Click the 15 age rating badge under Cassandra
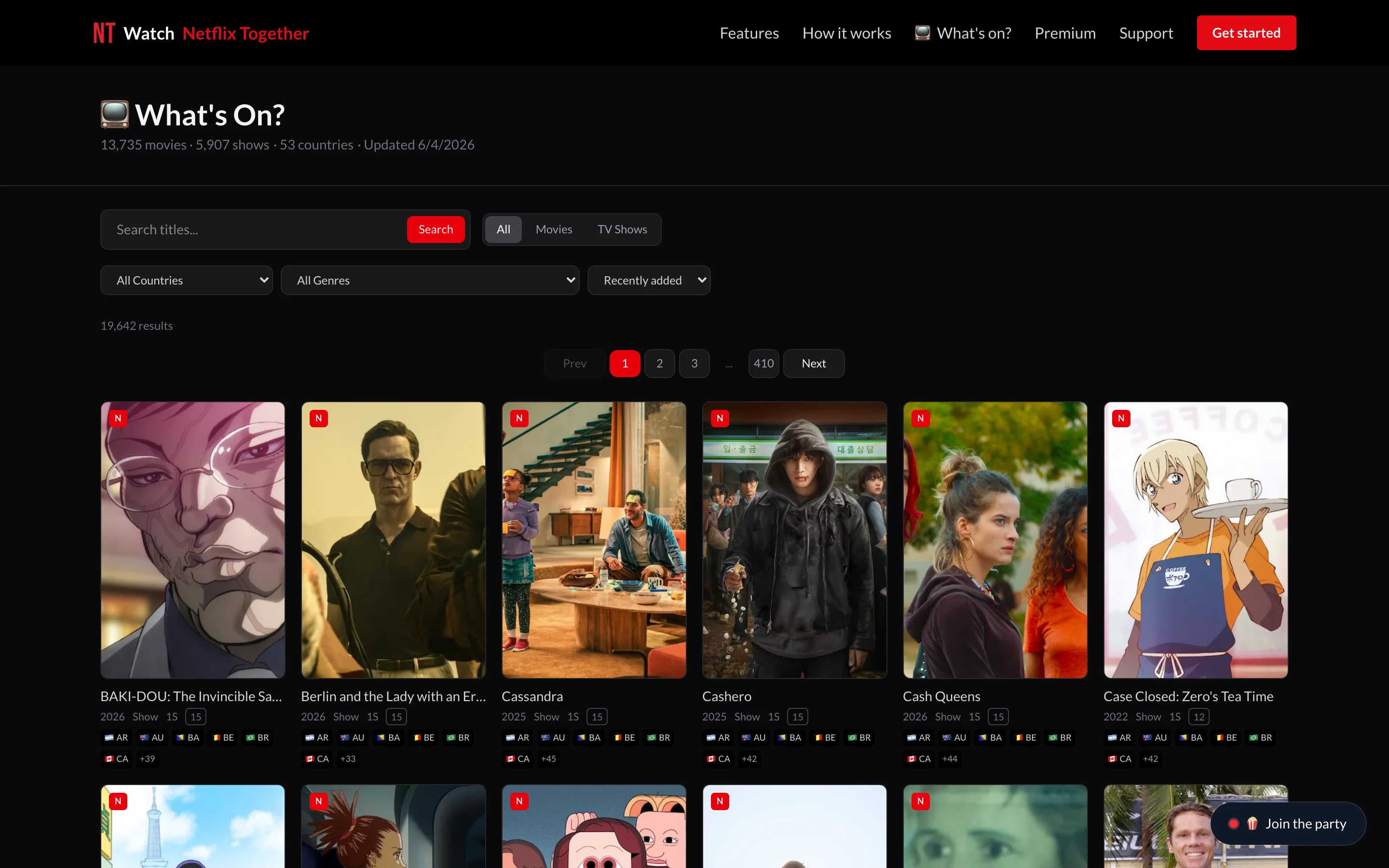Image resolution: width=1389 pixels, height=868 pixels. tap(597, 717)
